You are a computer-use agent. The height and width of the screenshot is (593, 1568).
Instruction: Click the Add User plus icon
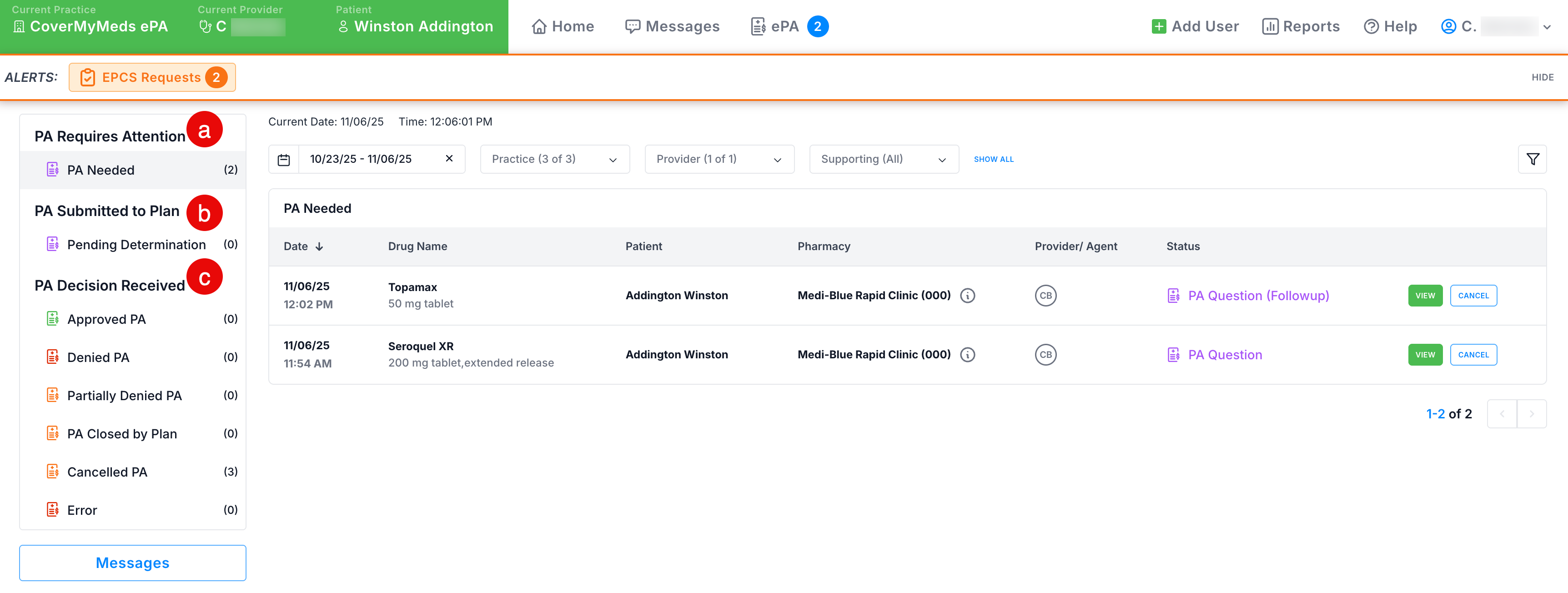point(1158,27)
